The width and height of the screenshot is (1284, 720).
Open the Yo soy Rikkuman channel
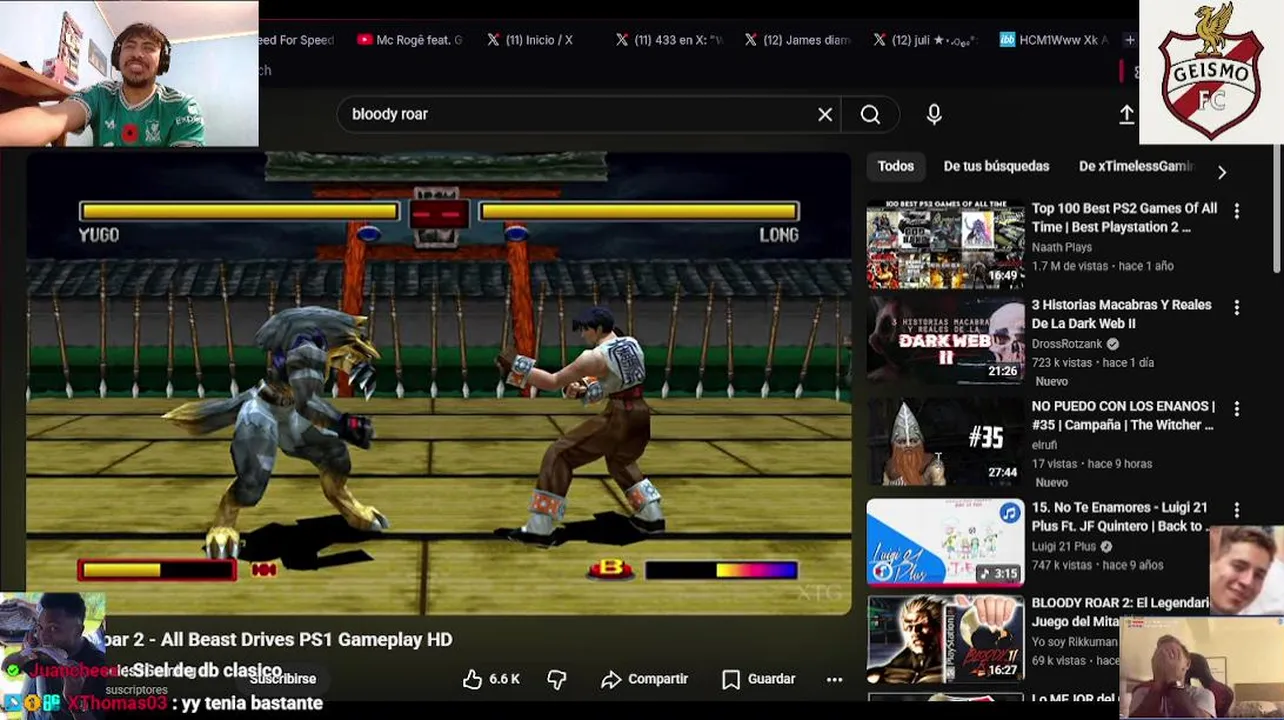point(1074,642)
